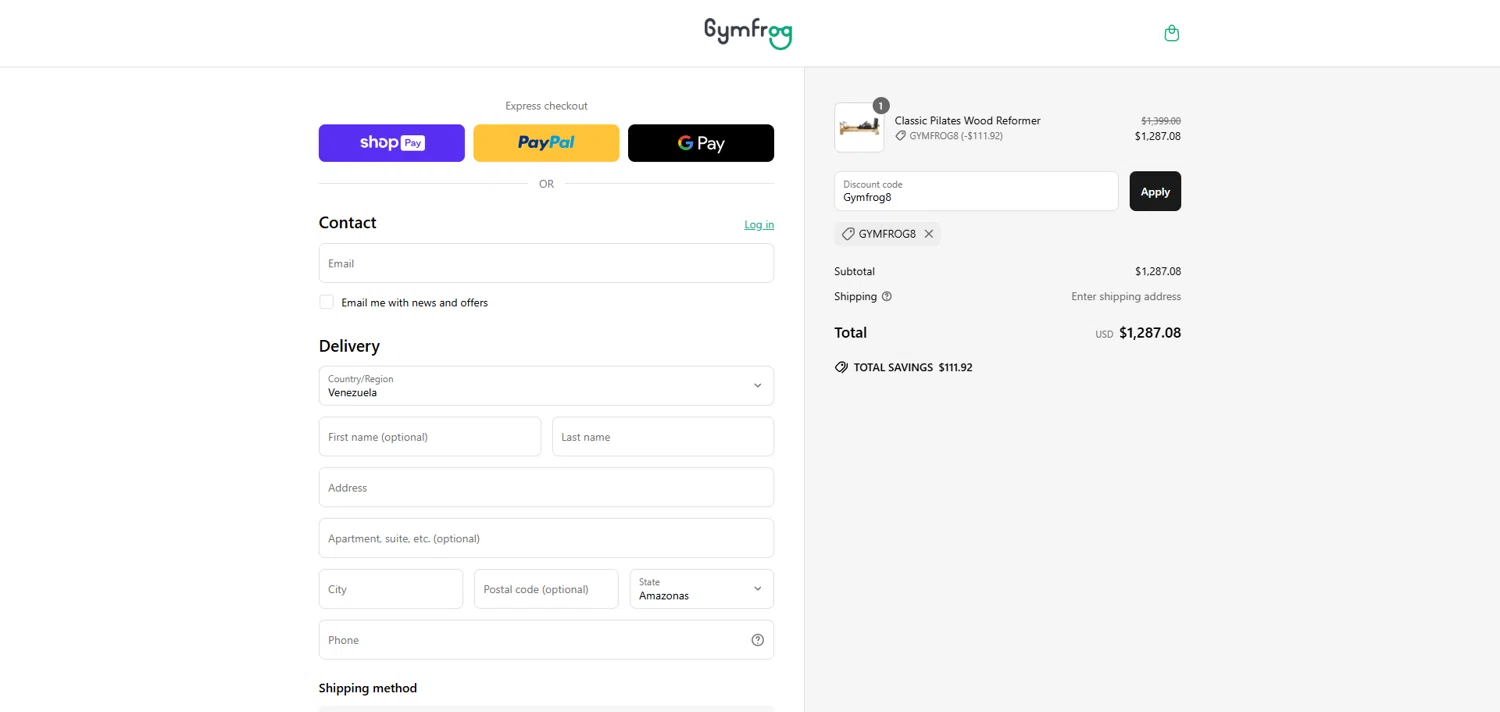Focus the City field
1500x712 pixels.
(x=391, y=589)
